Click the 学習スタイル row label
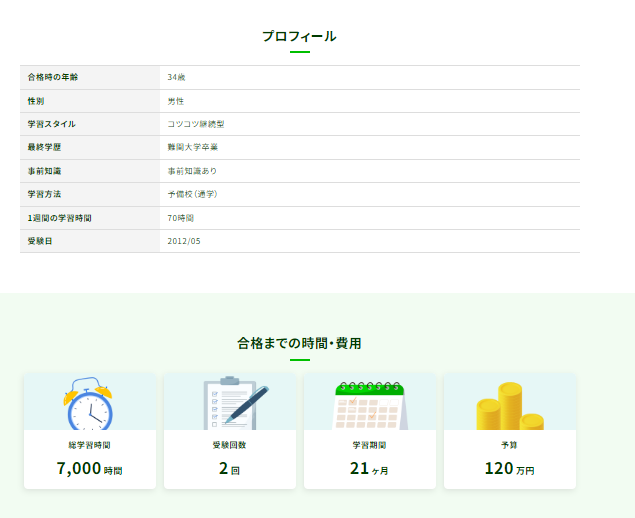635x518 pixels. coord(51,124)
